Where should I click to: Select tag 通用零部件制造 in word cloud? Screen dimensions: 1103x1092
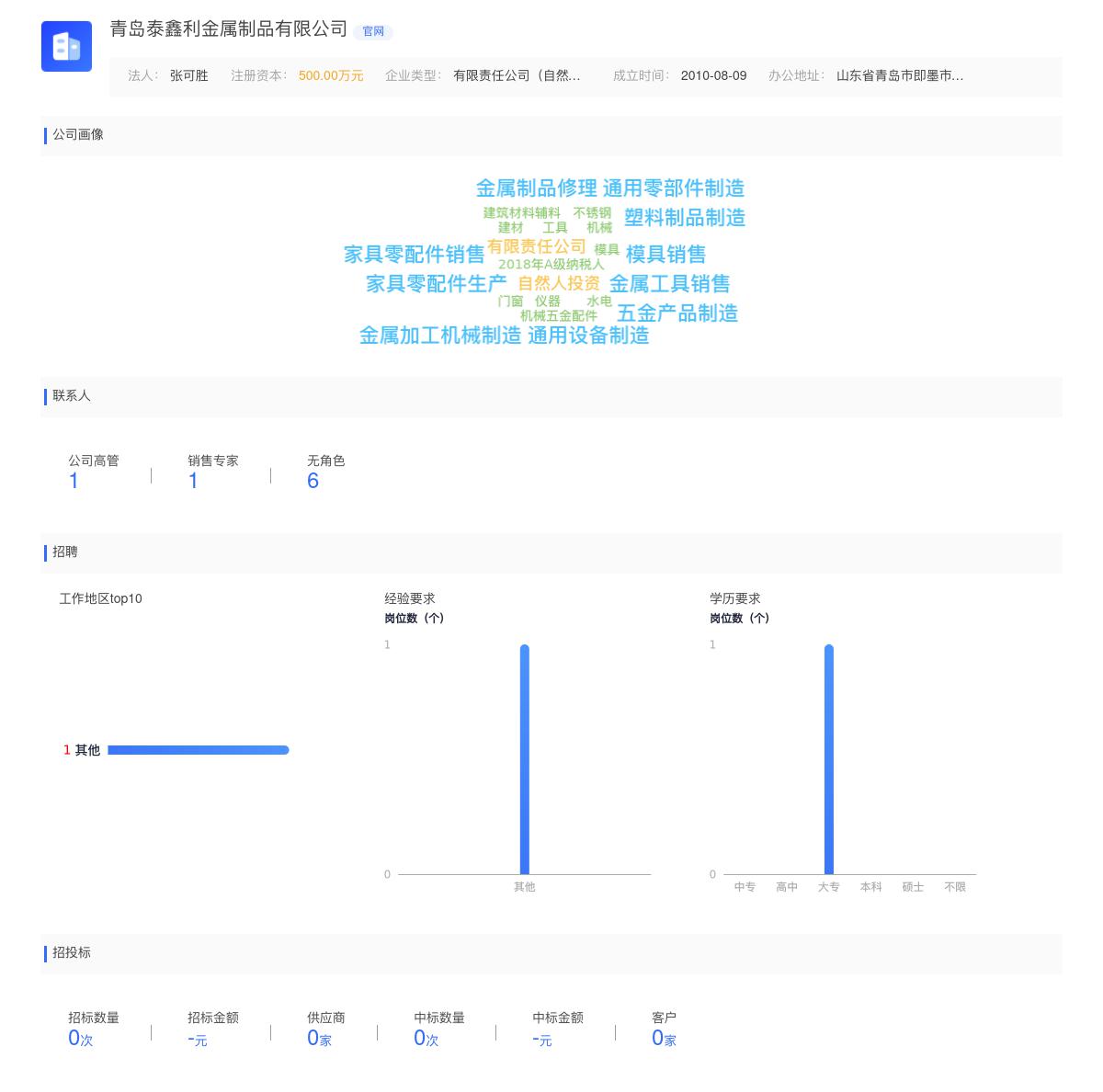pos(674,188)
